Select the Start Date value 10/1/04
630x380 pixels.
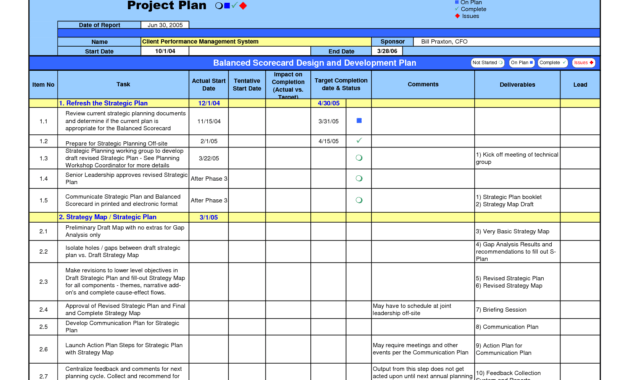click(165, 51)
